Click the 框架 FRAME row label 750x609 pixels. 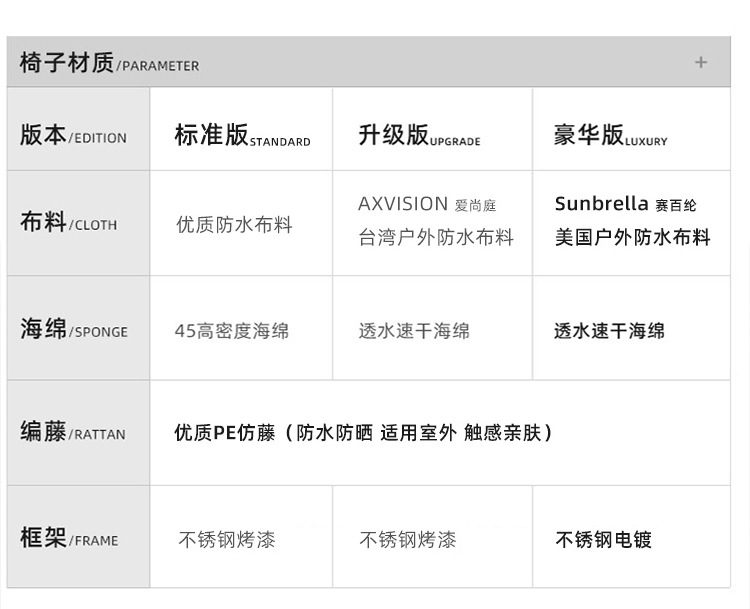coord(68,538)
